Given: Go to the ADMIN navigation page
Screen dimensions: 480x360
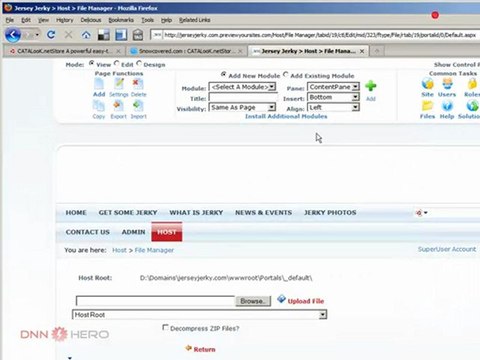Looking at the screenshot, I should (x=133, y=232).
